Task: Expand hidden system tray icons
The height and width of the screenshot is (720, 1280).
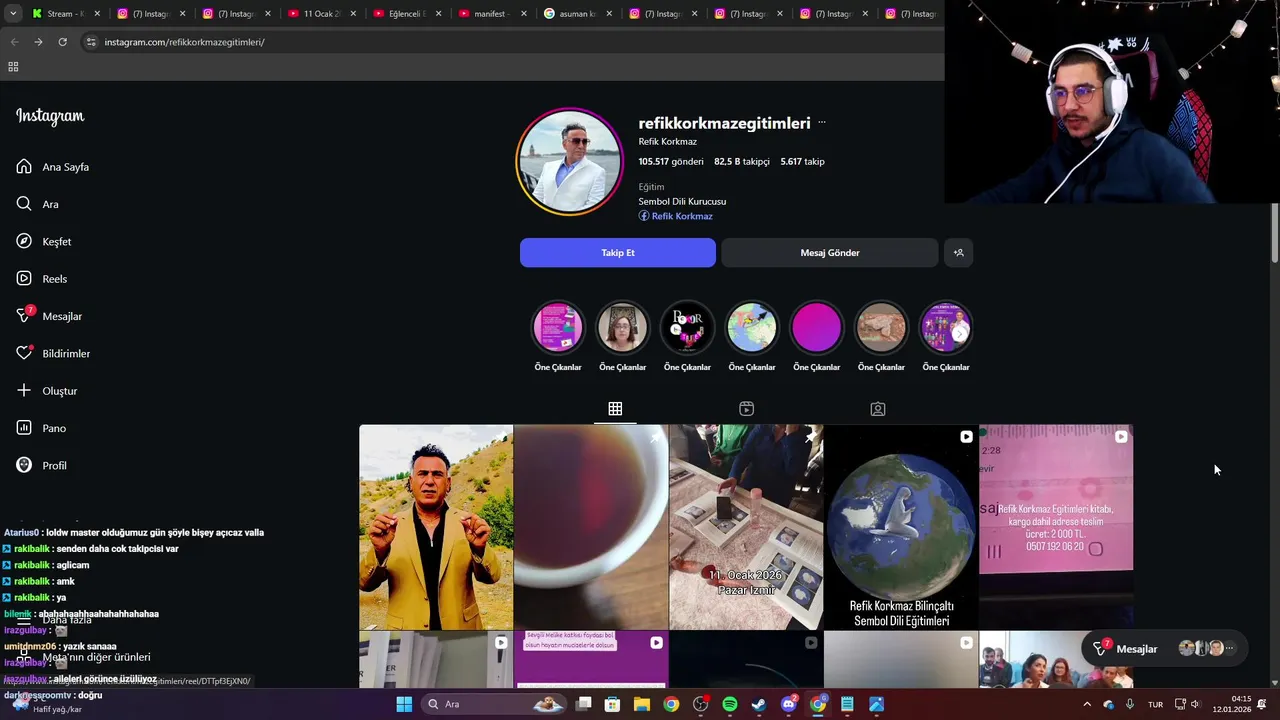Action: (x=1087, y=704)
